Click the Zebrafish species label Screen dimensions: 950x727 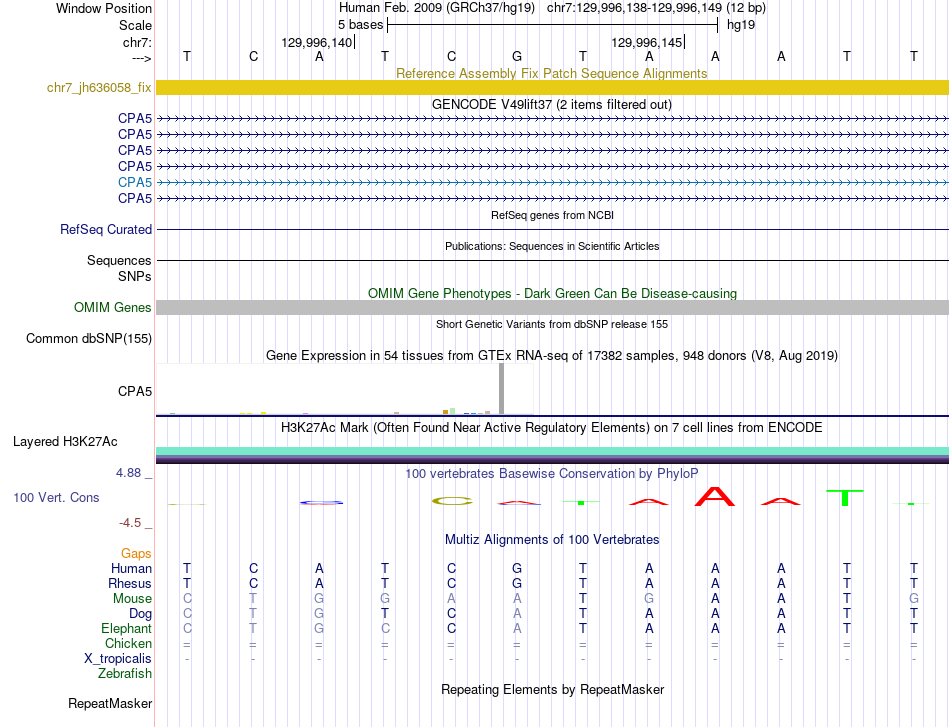[x=125, y=674]
